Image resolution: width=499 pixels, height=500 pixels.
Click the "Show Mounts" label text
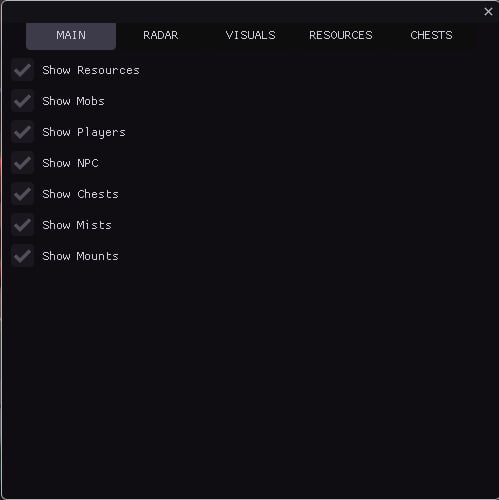tap(80, 256)
